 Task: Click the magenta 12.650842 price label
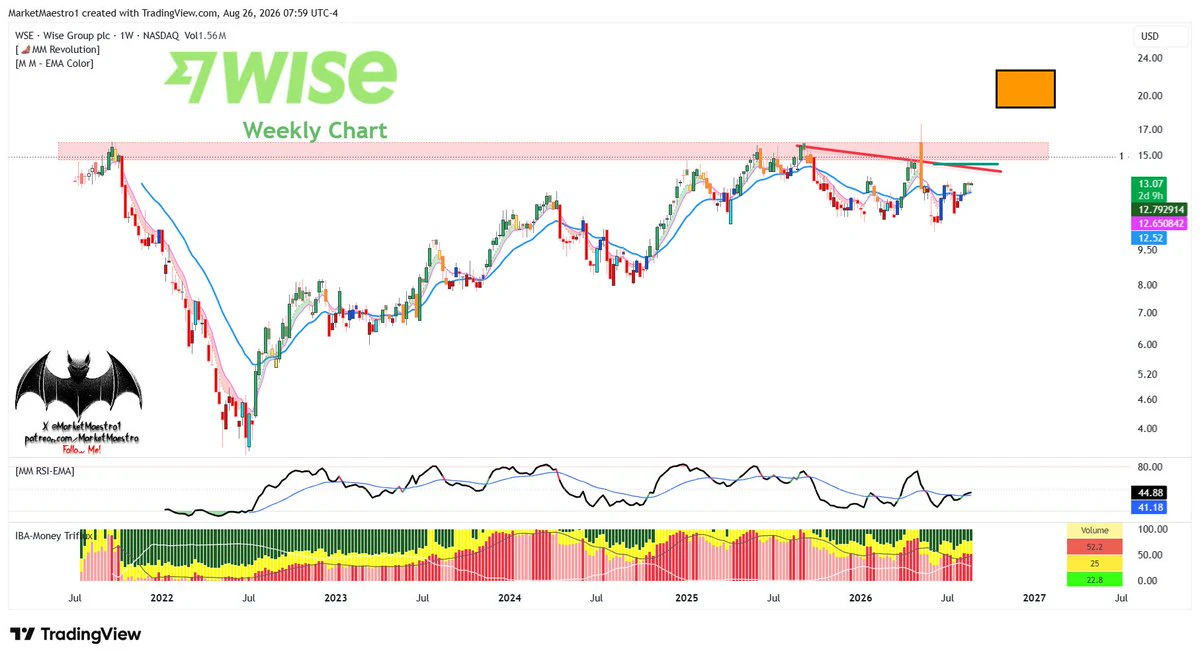pyautogui.click(x=1158, y=223)
